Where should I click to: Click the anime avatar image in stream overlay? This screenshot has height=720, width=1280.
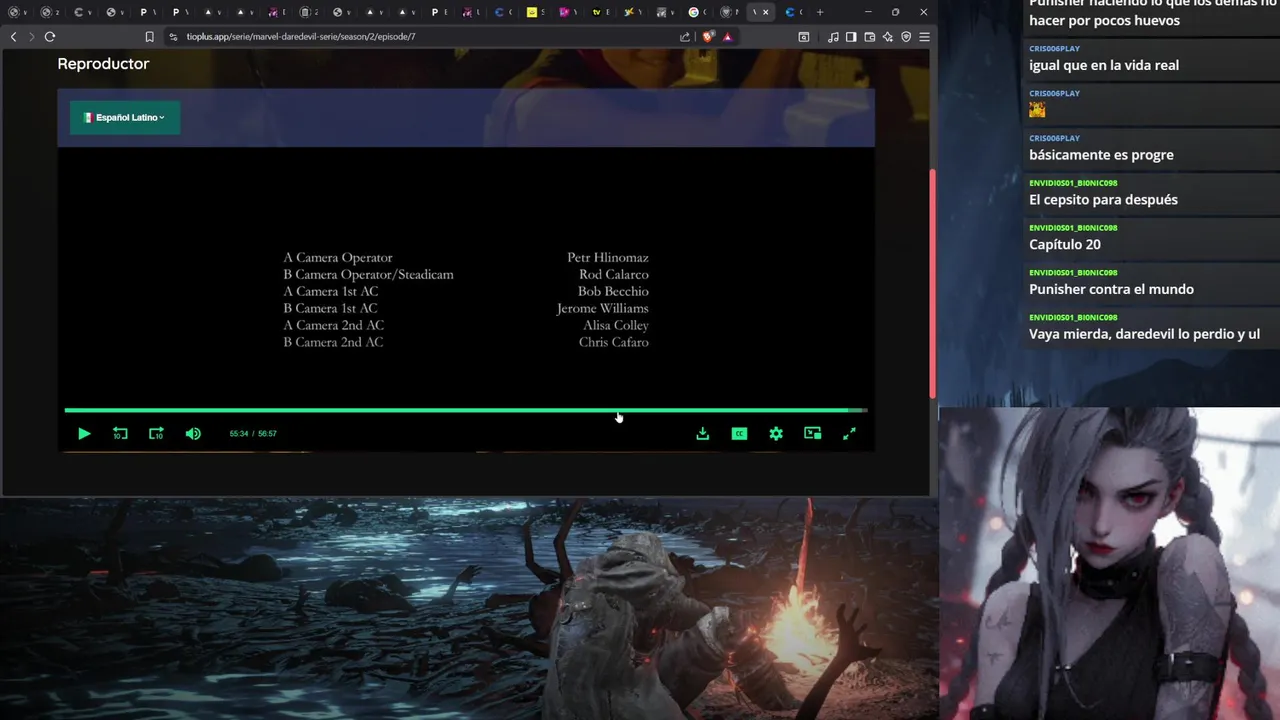[1109, 563]
